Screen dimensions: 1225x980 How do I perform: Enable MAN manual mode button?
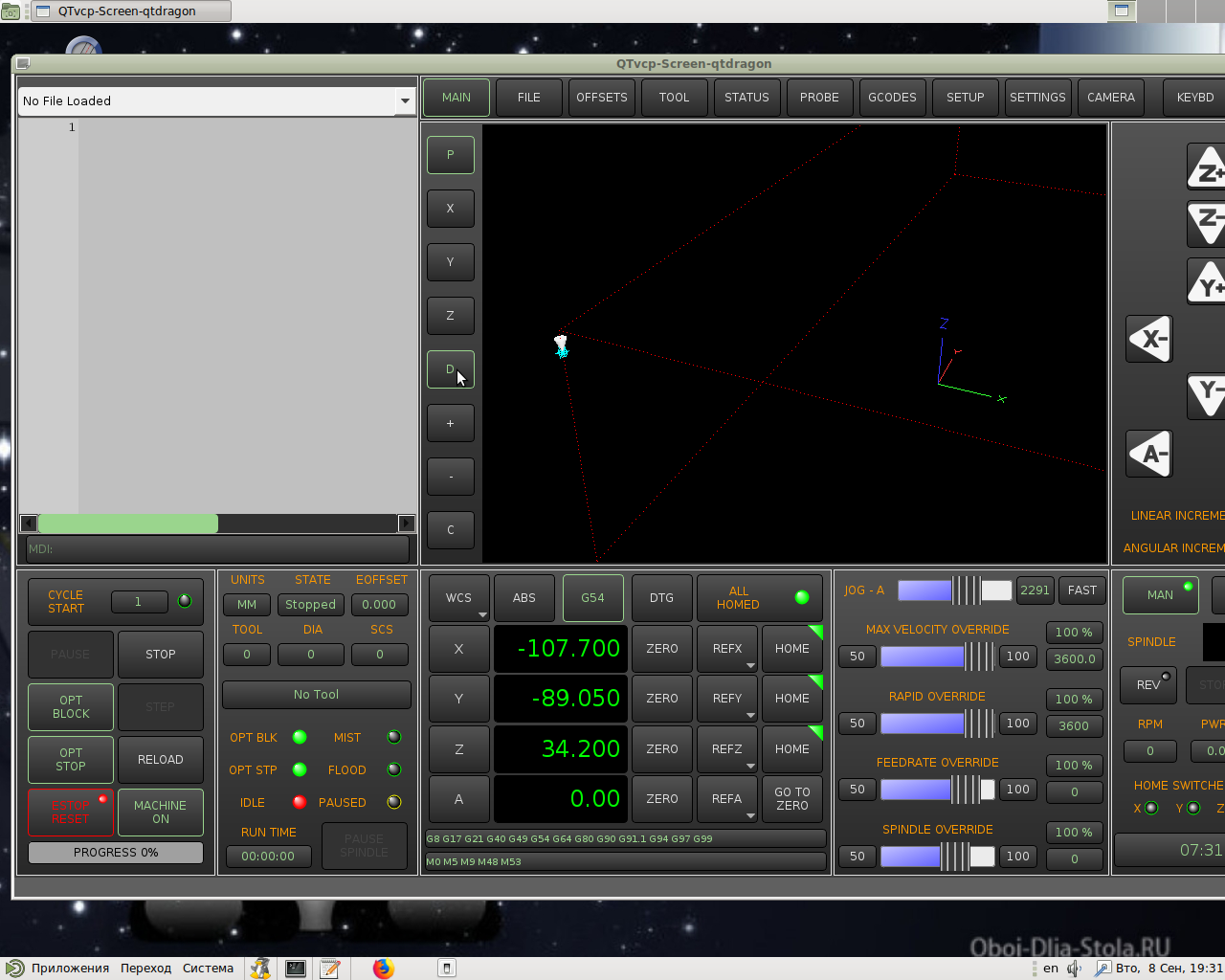coord(1161,595)
